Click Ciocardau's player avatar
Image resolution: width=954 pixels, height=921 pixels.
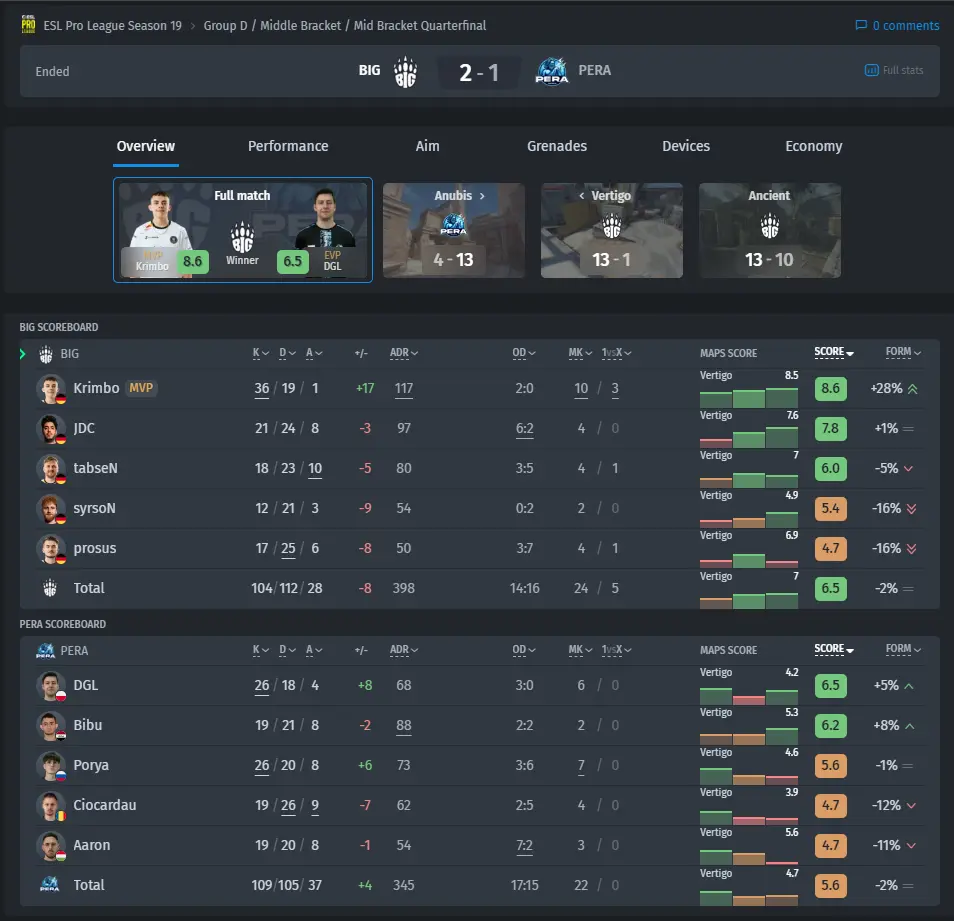pyautogui.click(x=50, y=805)
